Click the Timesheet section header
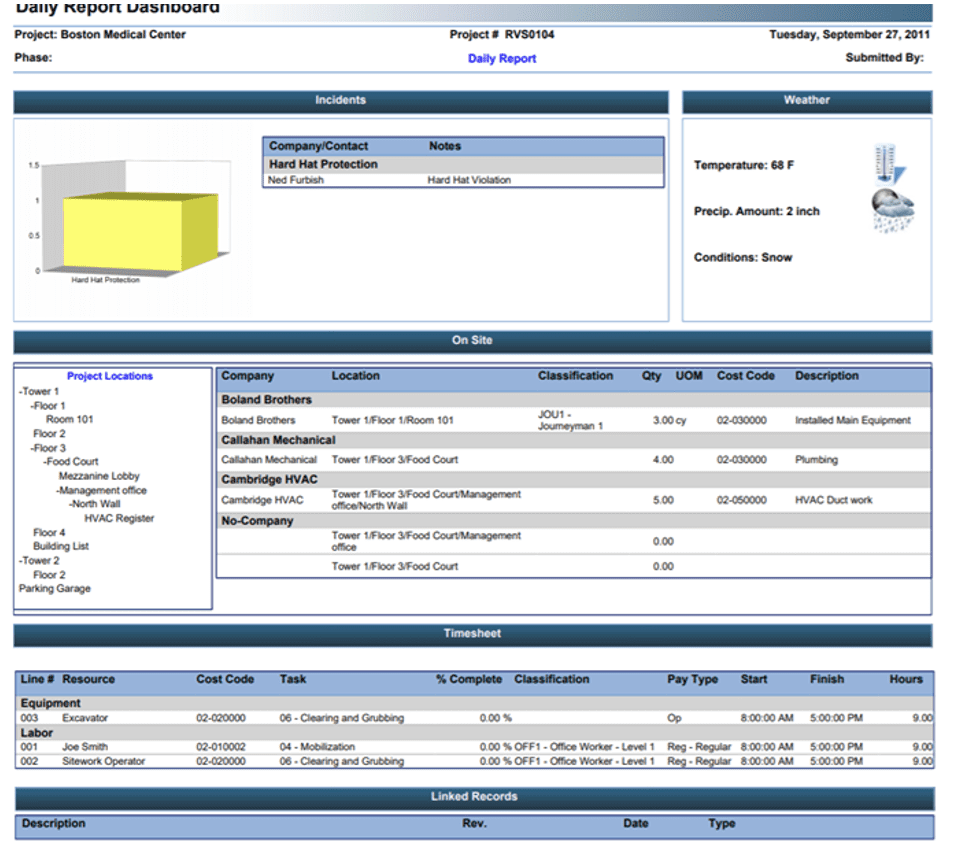Viewport: 964px width, 856px height. click(x=472, y=635)
